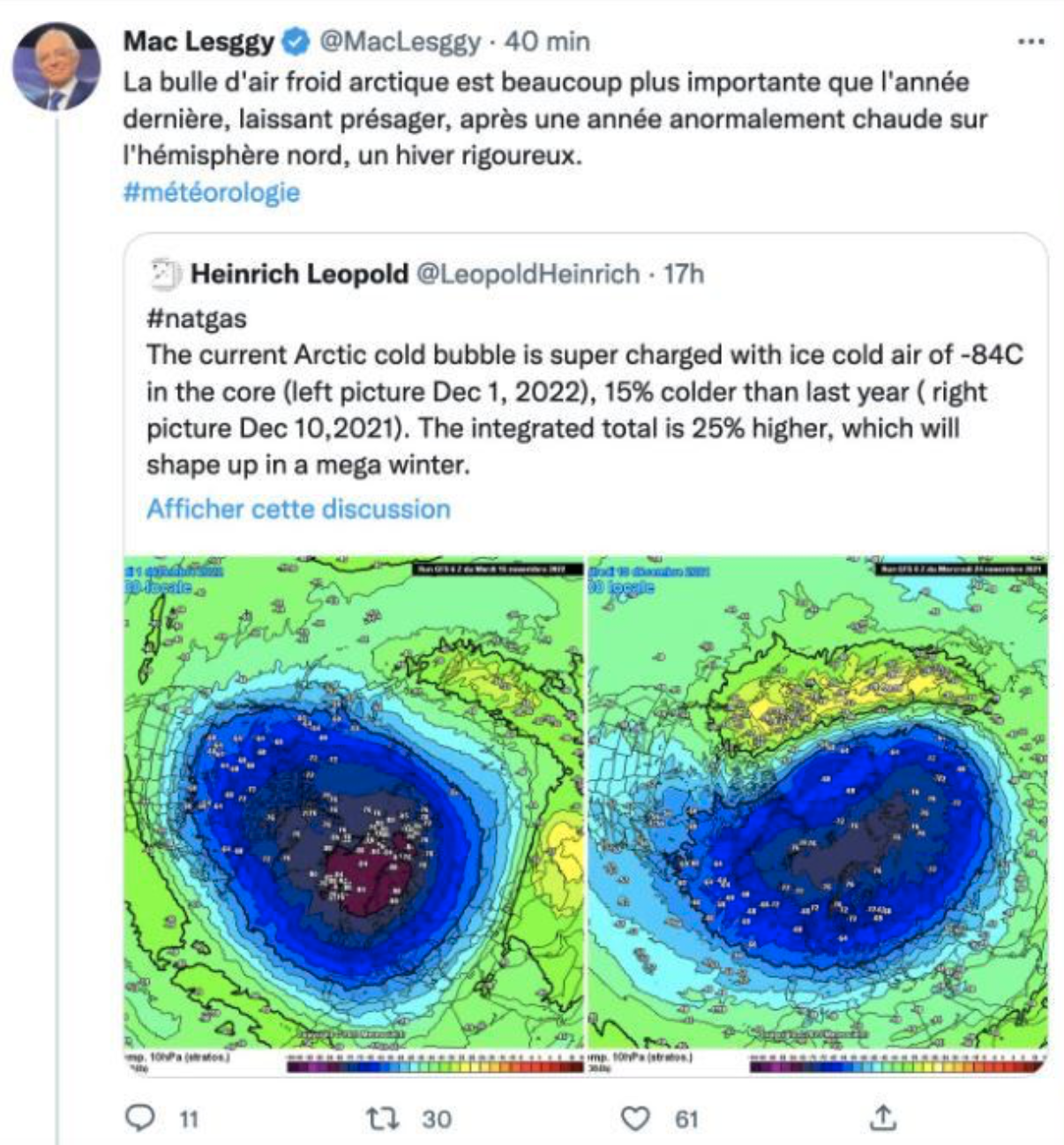
Task: Open Heinrich Leopold's small avatar
Action: [x=165, y=274]
